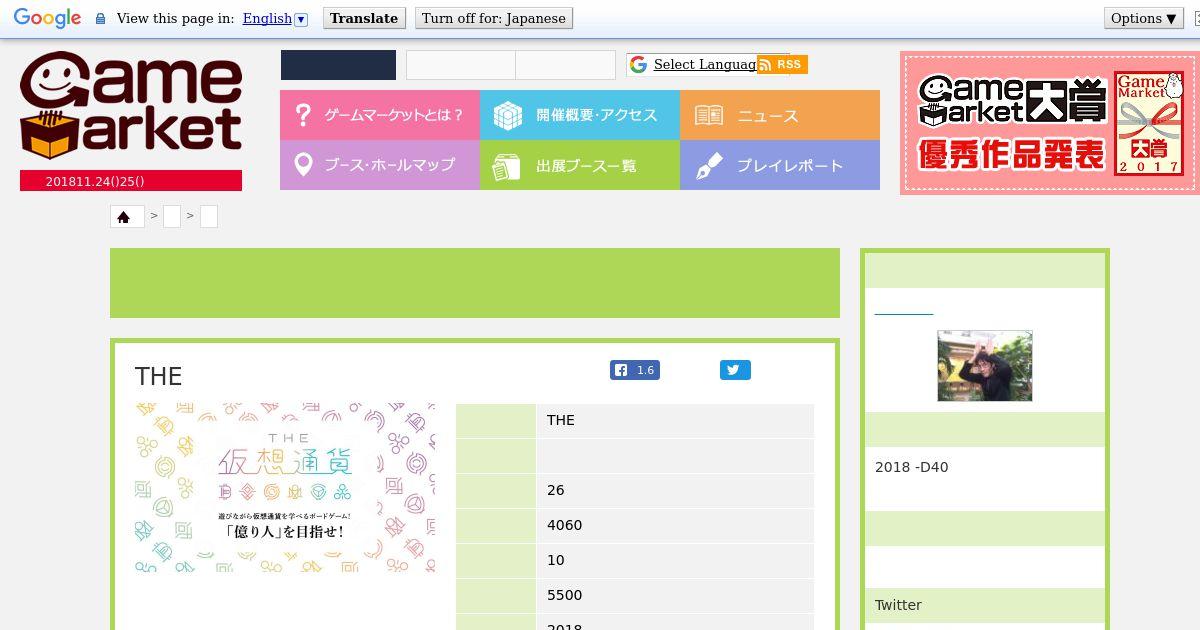Screen dimensions: 1200x630
Task: Click the Google logo in translate bar
Action: [x=47, y=18]
